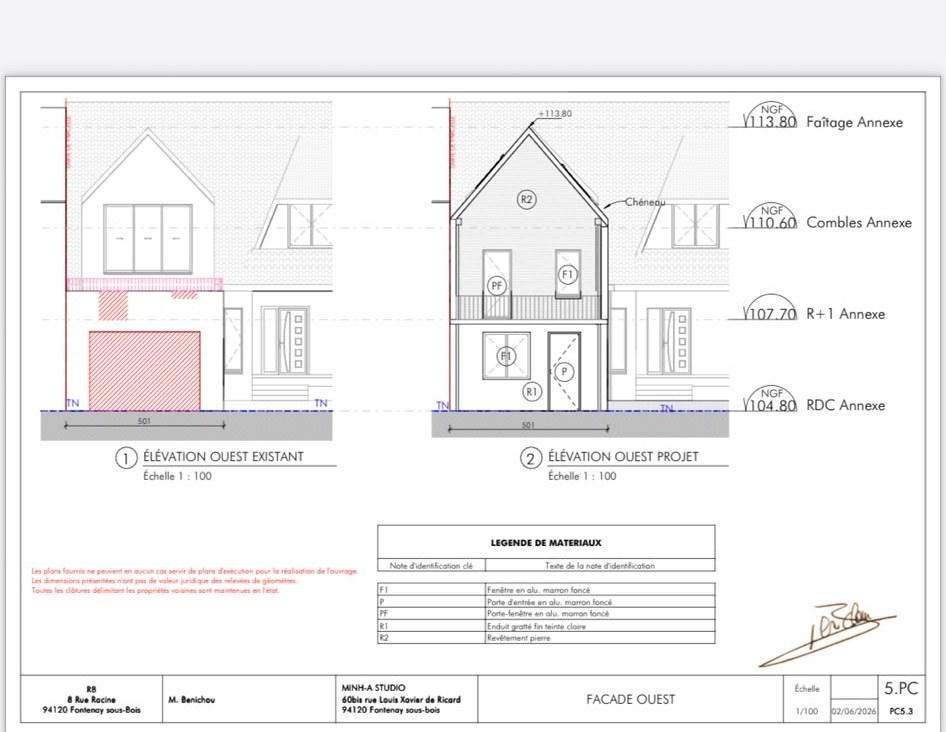This screenshot has height=732, width=946.
Task: Click "60bis rue Louis Xavier de Ricard" address
Action: click(x=401, y=699)
